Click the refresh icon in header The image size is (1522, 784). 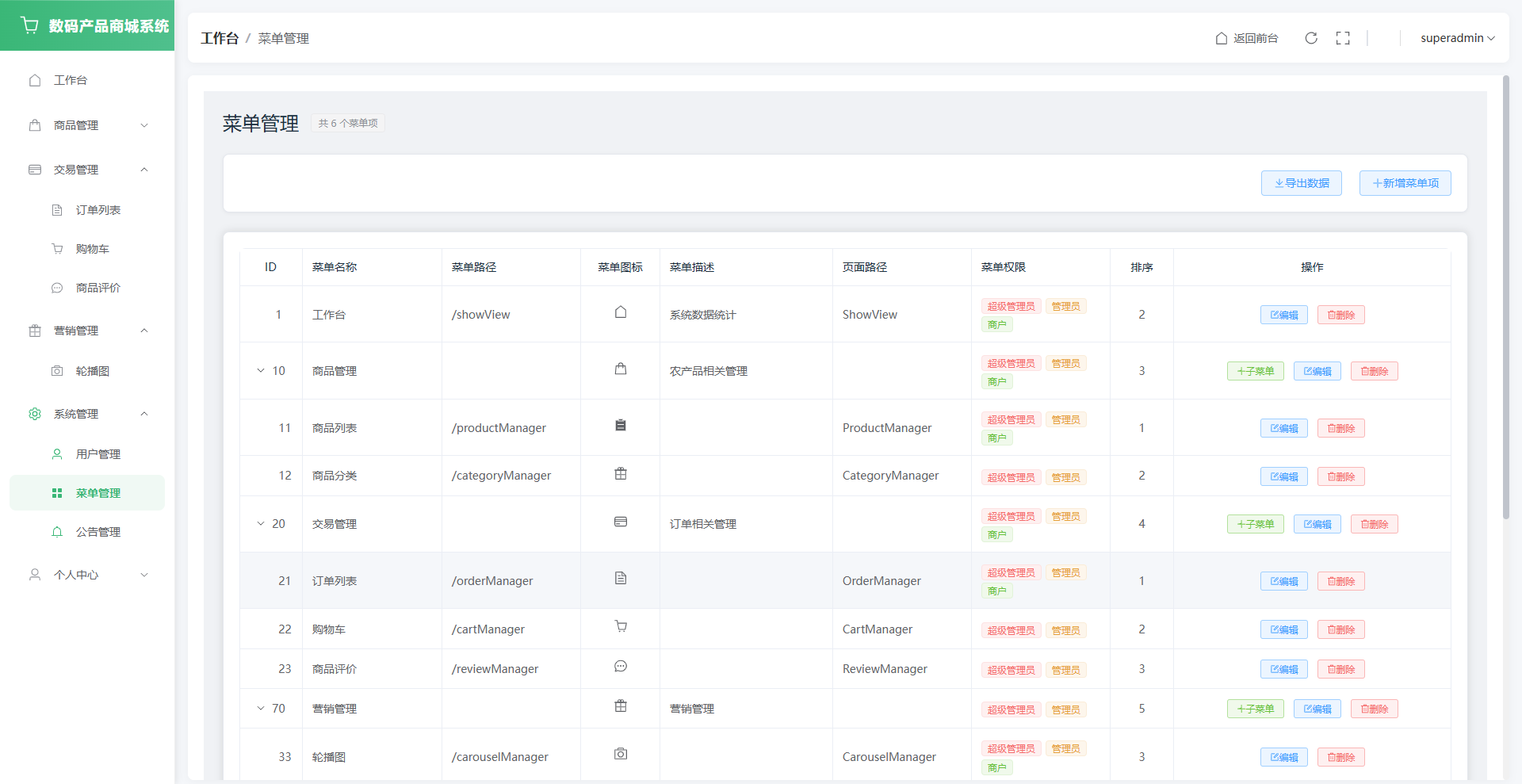1311,38
